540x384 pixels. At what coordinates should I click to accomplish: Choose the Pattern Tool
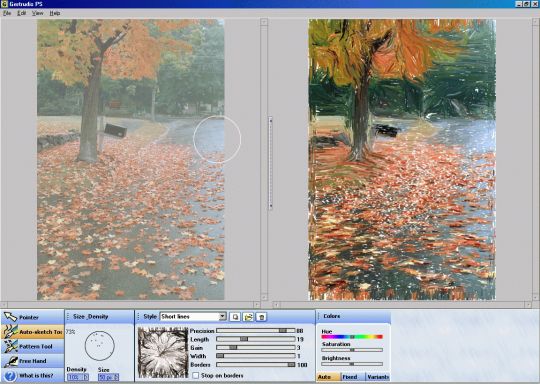click(x=32, y=346)
